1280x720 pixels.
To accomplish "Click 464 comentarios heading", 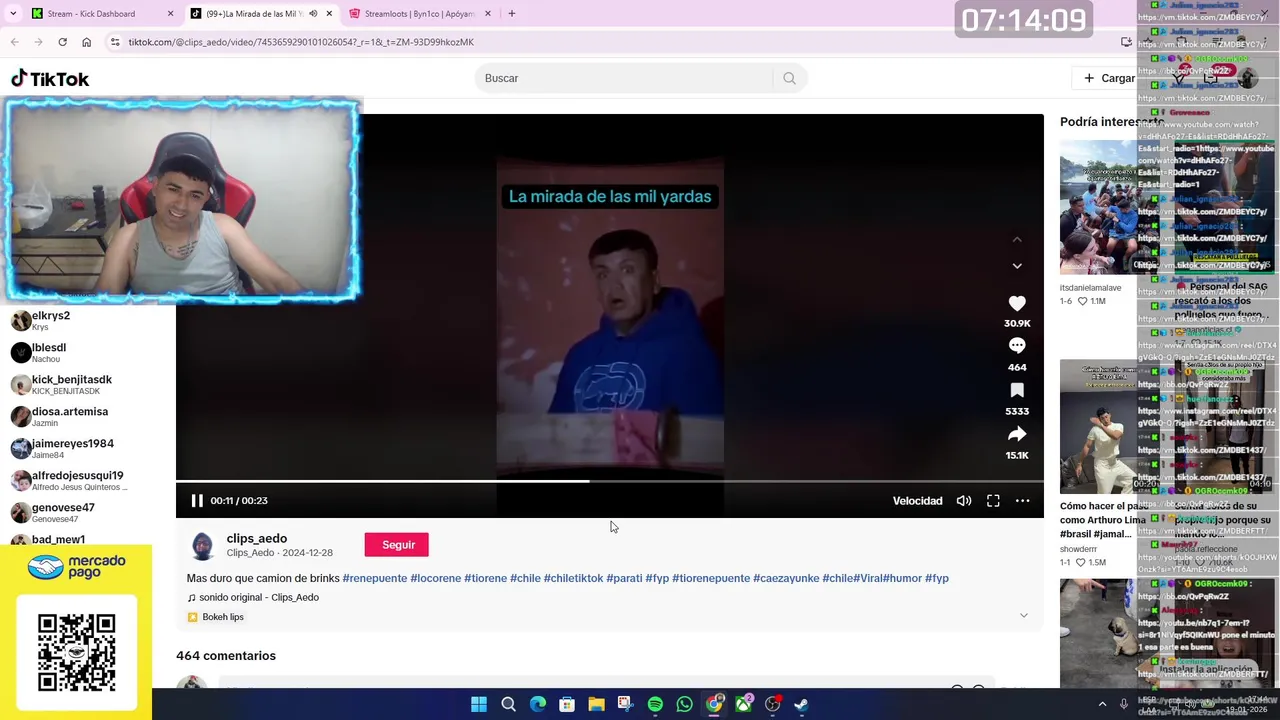I will (x=226, y=656).
